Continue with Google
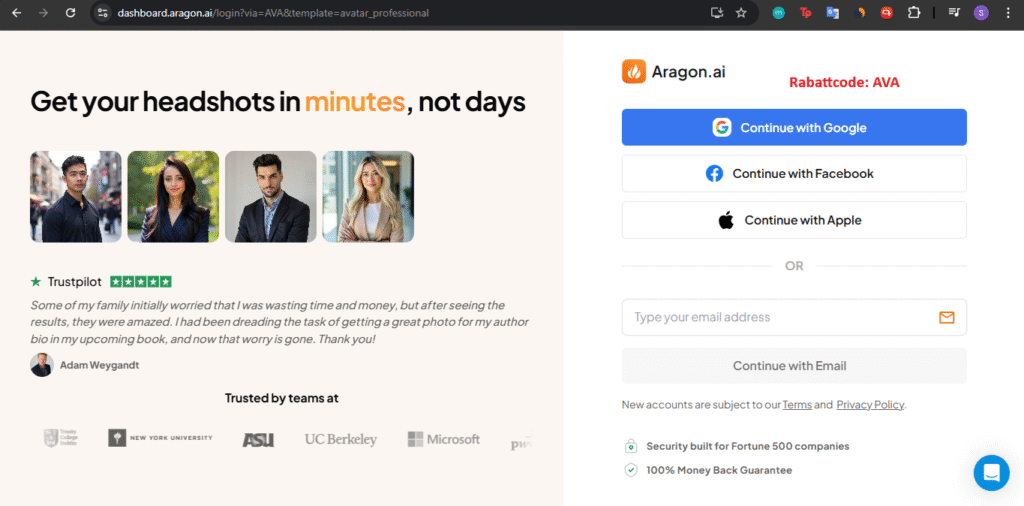 click(794, 127)
